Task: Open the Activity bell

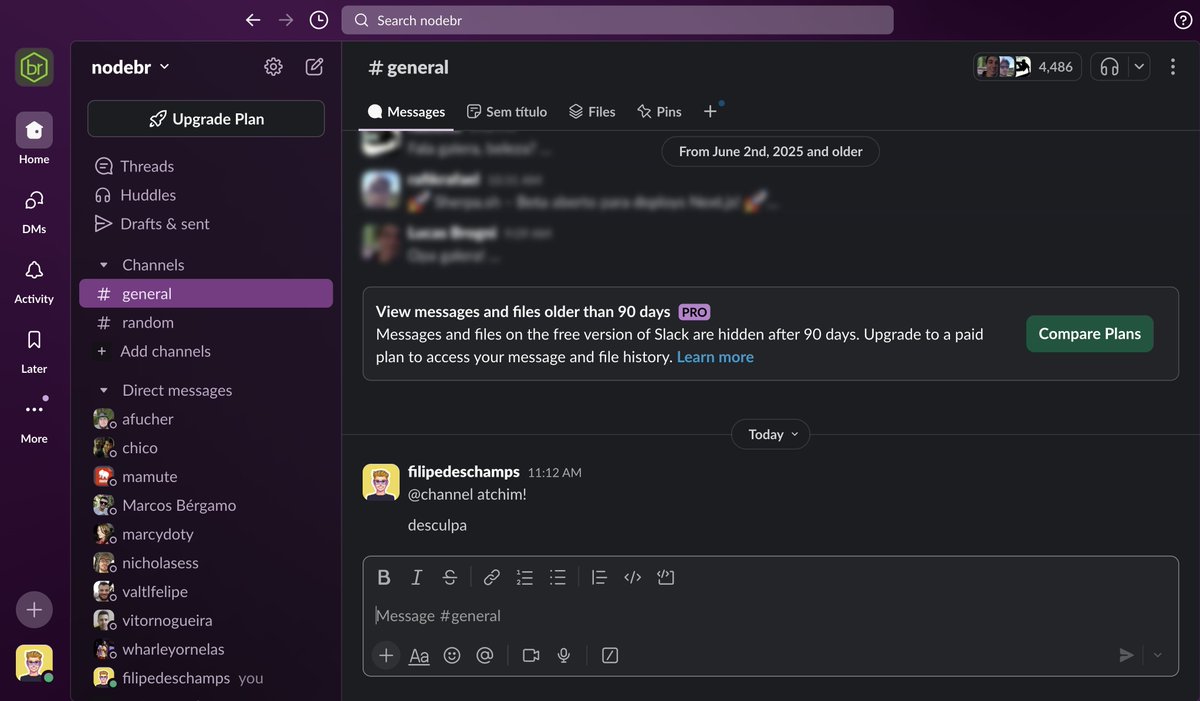Action: (x=34, y=280)
